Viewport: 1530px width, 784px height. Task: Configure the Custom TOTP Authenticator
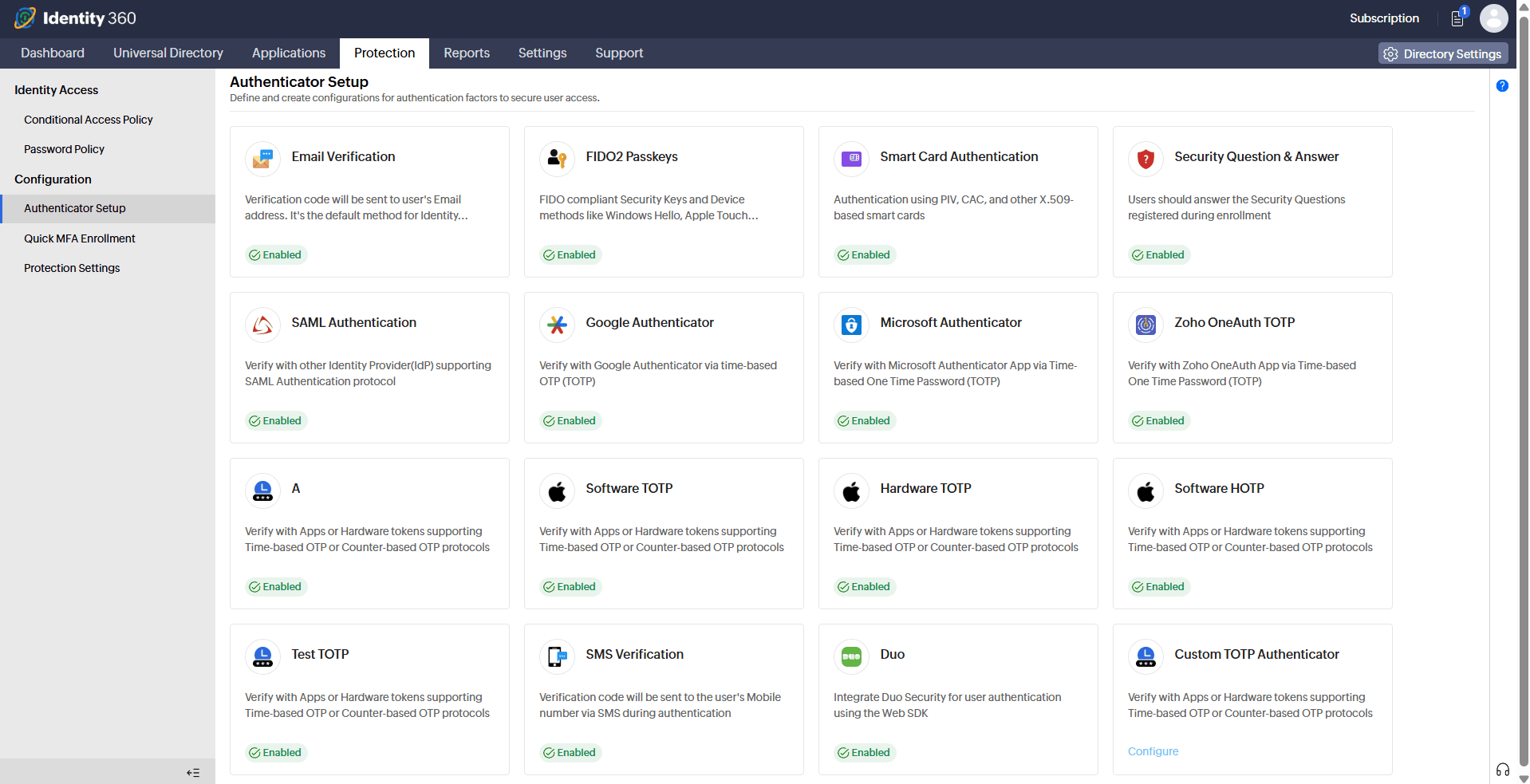(x=1153, y=751)
